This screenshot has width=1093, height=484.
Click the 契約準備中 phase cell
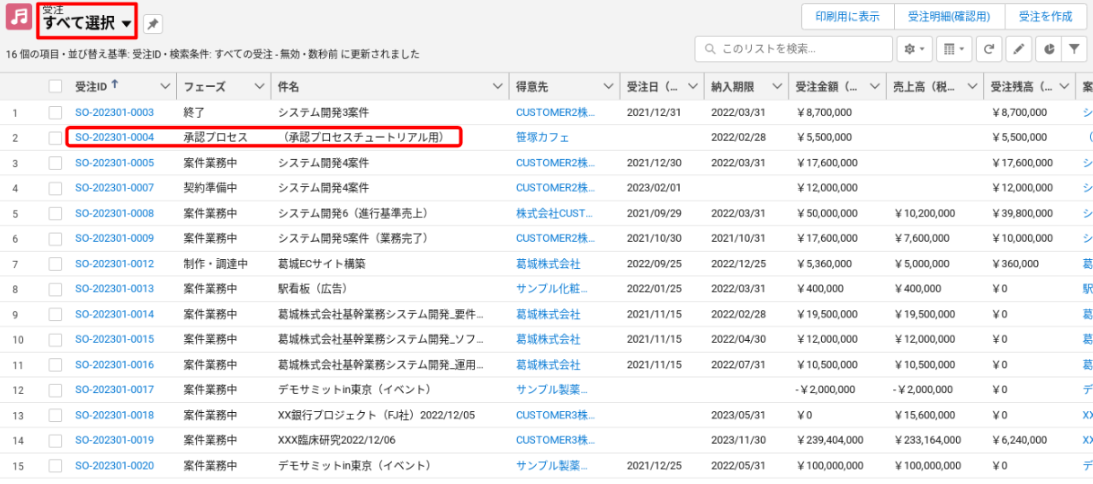[211, 188]
